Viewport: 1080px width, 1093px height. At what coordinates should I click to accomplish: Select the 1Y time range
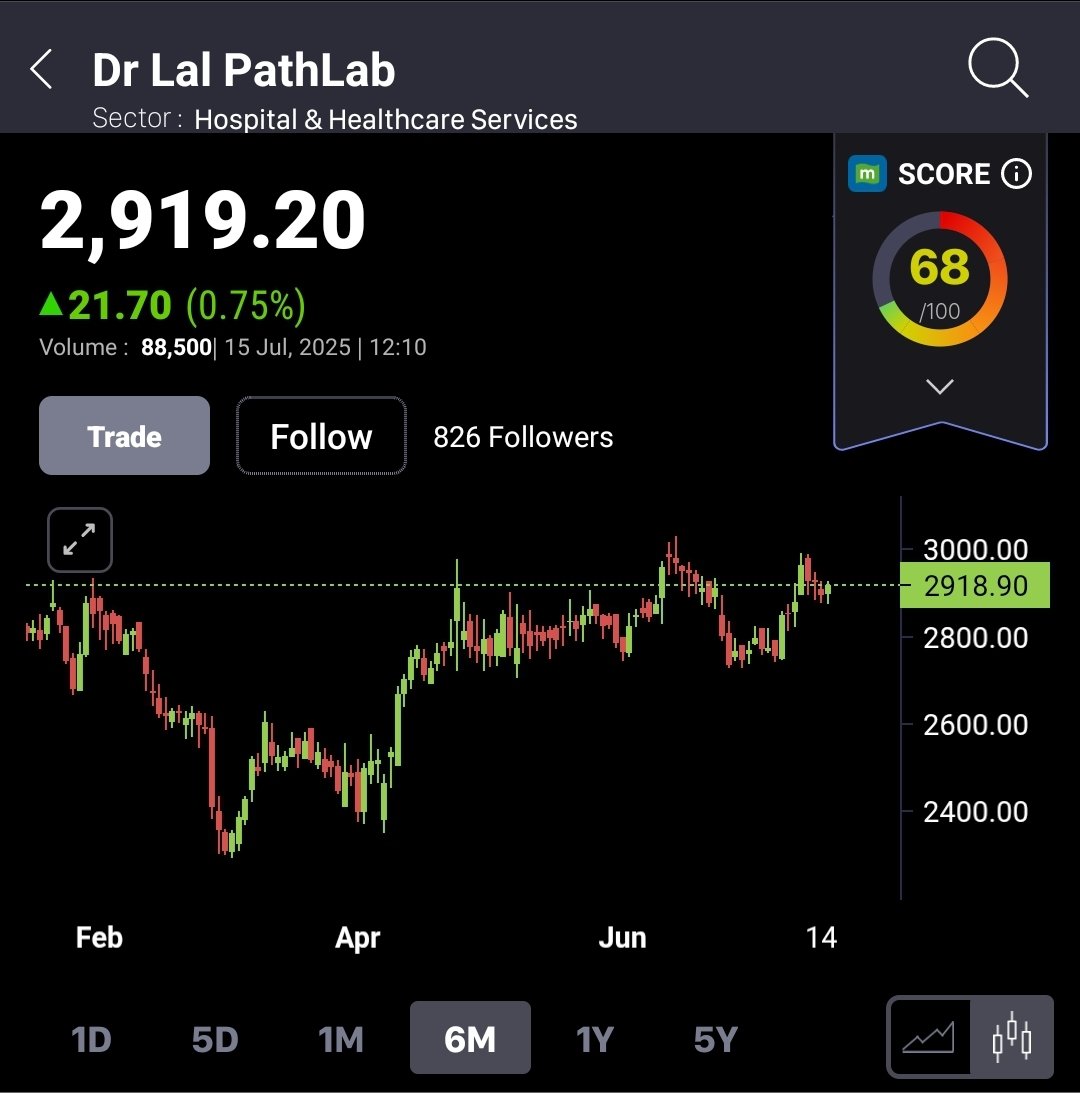point(595,1039)
